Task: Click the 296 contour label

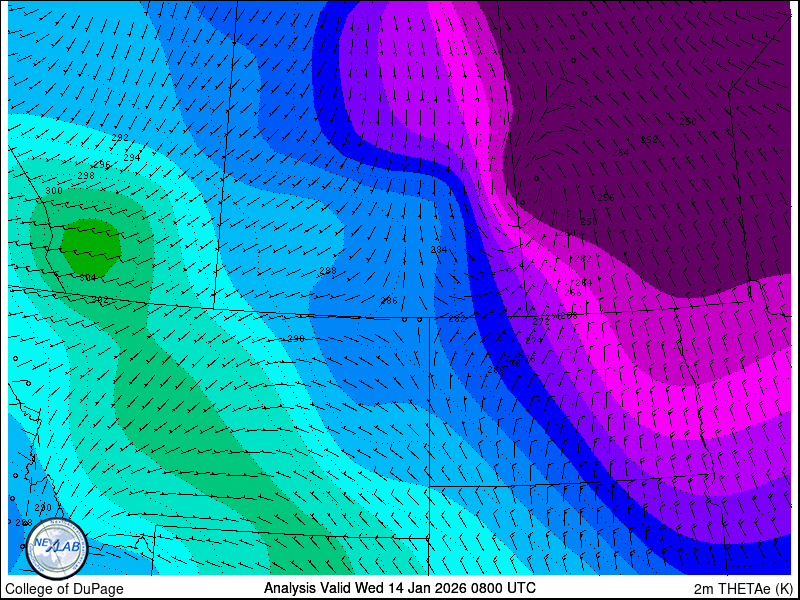Action: tap(102, 164)
